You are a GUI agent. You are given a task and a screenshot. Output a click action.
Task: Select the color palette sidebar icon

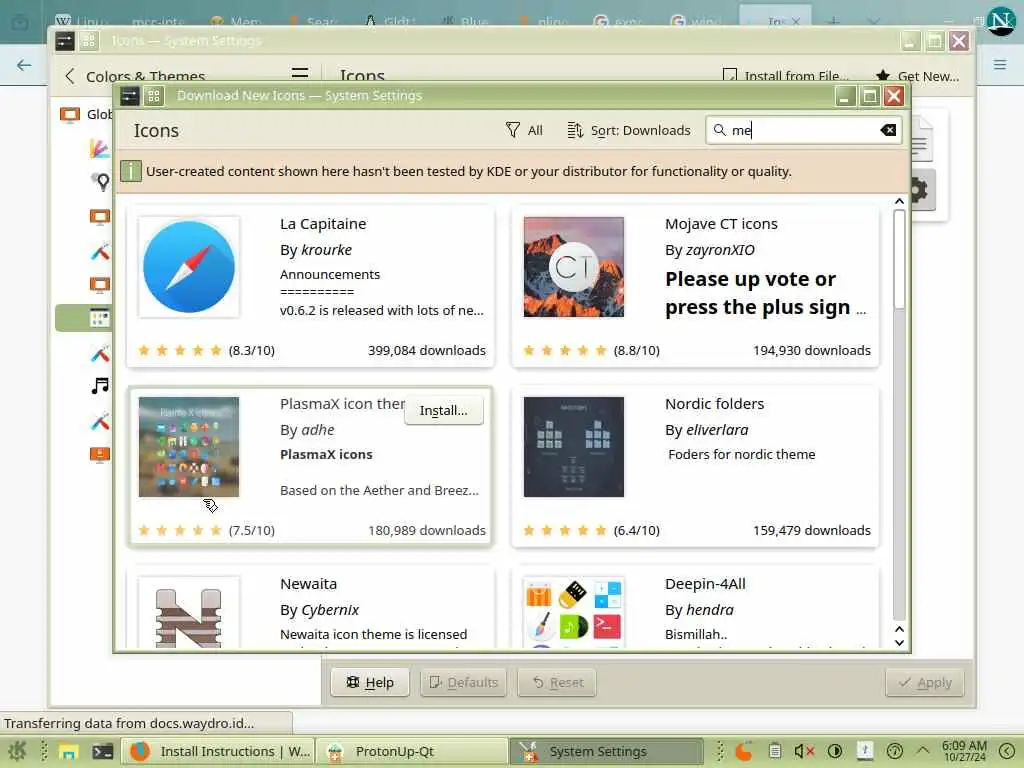[99, 148]
